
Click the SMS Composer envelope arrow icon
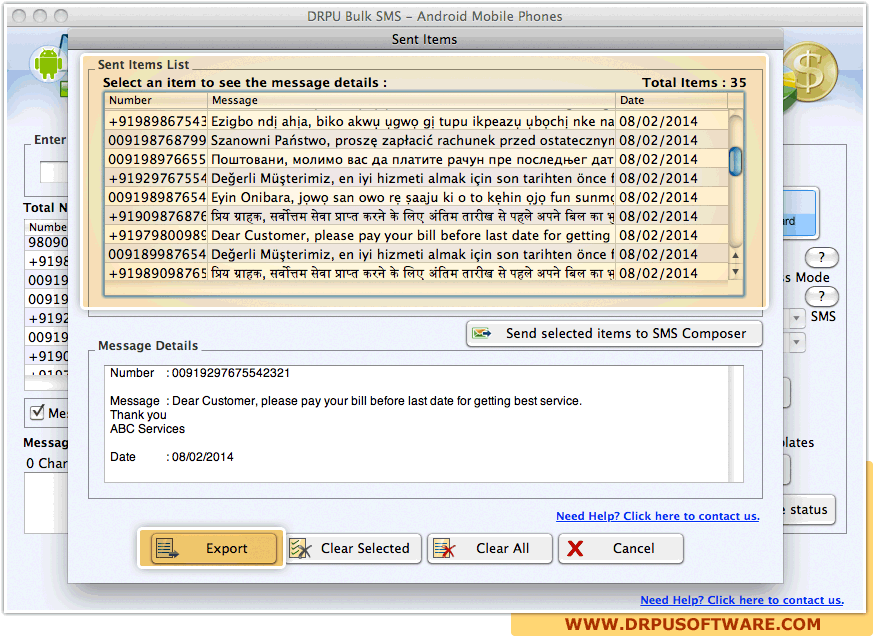[x=482, y=334]
